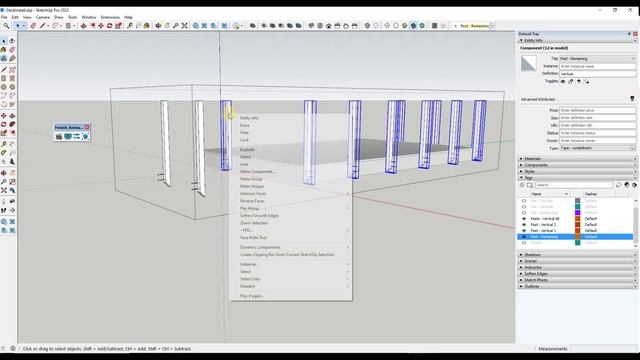Click the status bar info circle icon
Screen dimensions: 640x360
(x=13, y=349)
